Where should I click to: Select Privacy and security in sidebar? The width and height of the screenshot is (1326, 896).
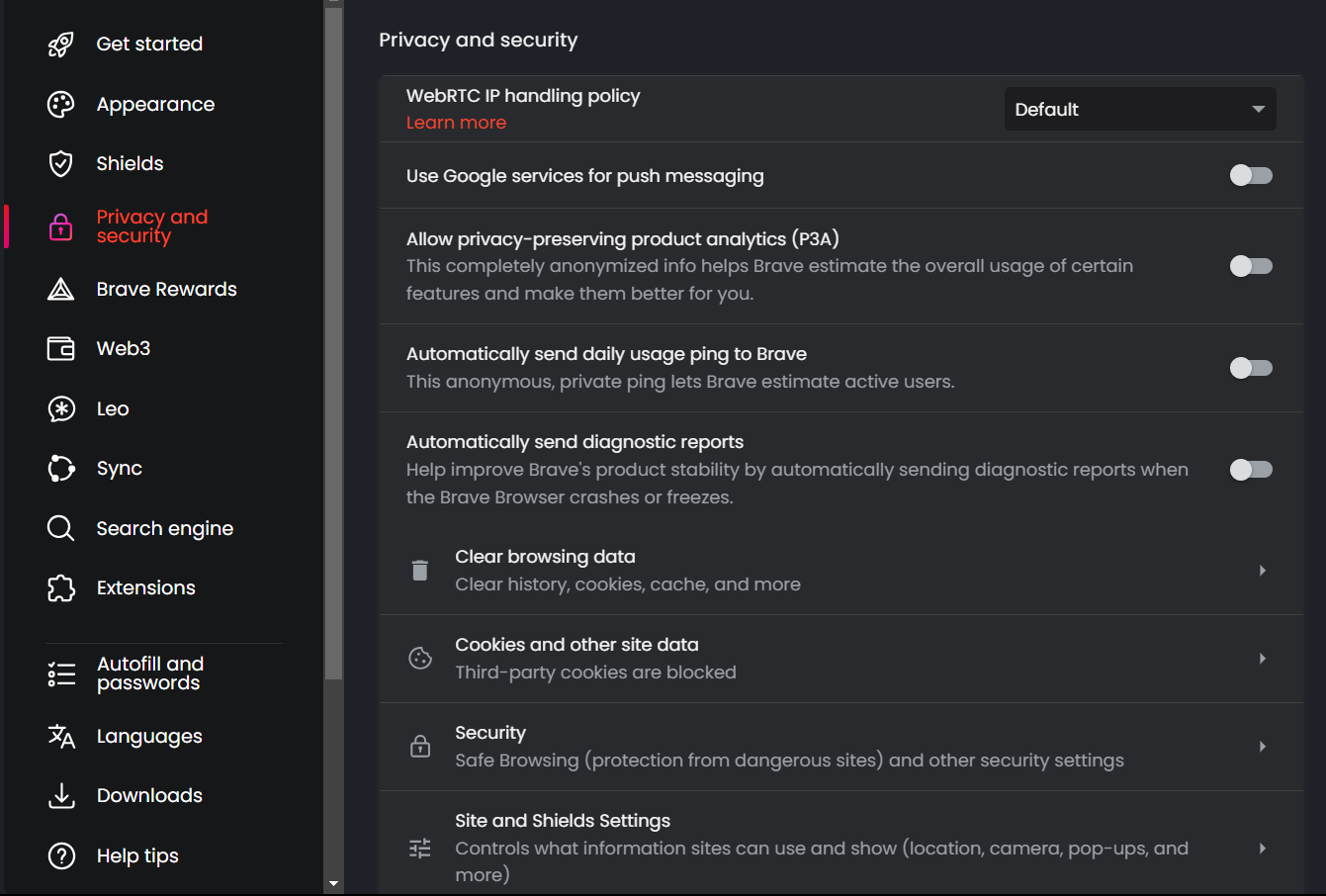[x=152, y=226]
